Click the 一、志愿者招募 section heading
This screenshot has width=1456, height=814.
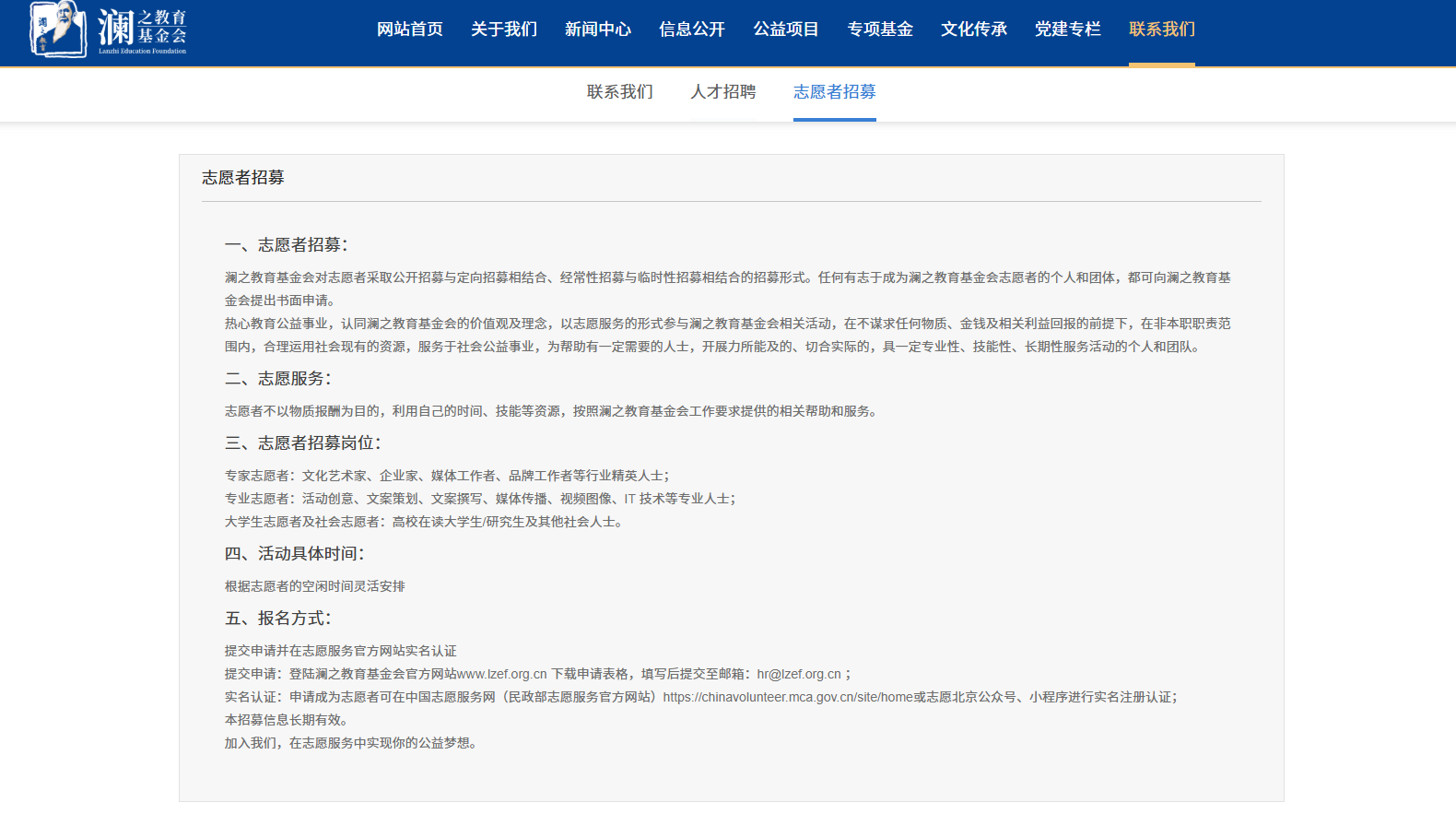286,245
